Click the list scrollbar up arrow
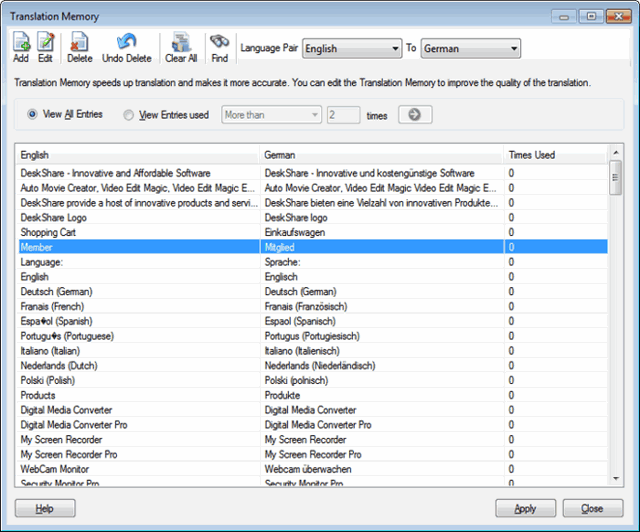 tap(616, 153)
